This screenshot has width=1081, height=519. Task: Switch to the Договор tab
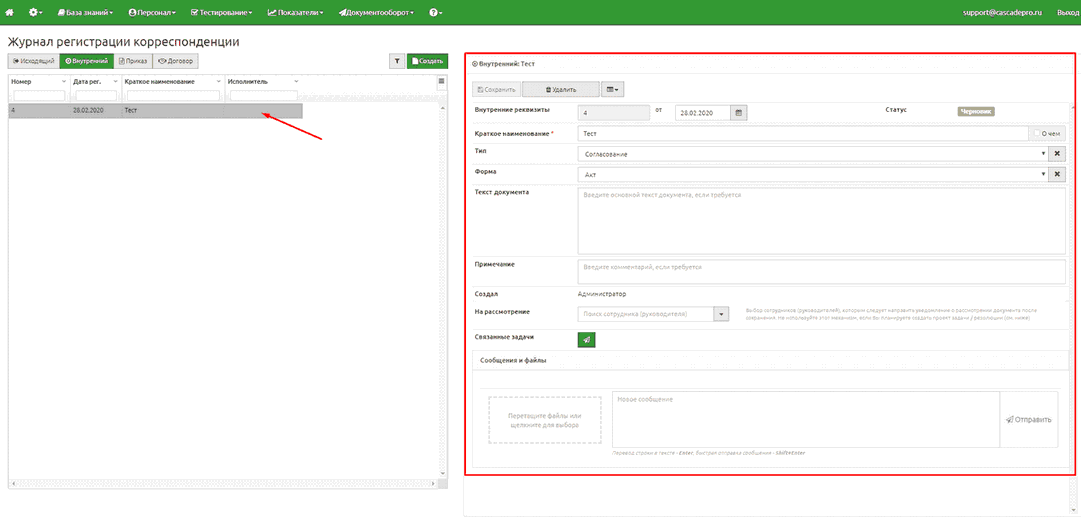point(176,61)
